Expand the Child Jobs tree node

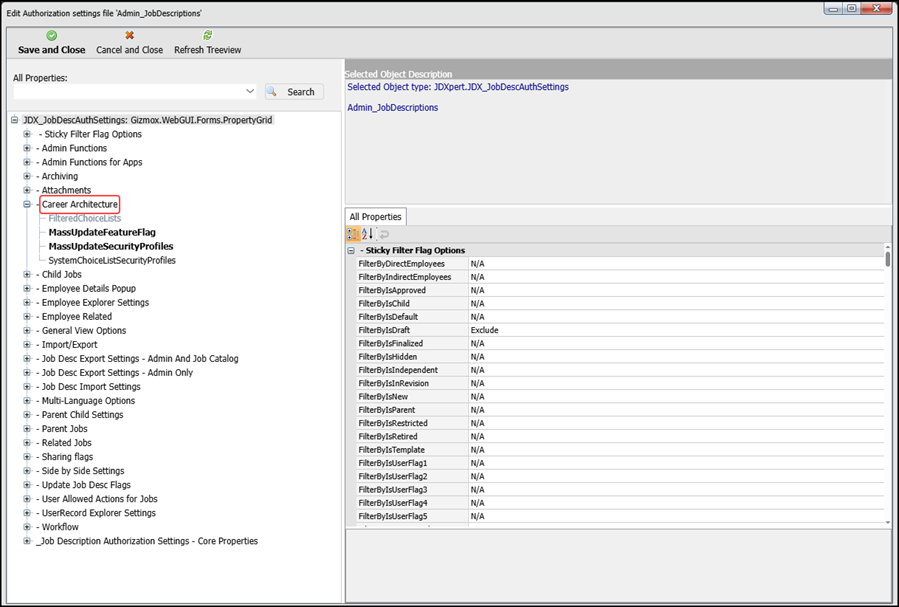point(27,275)
